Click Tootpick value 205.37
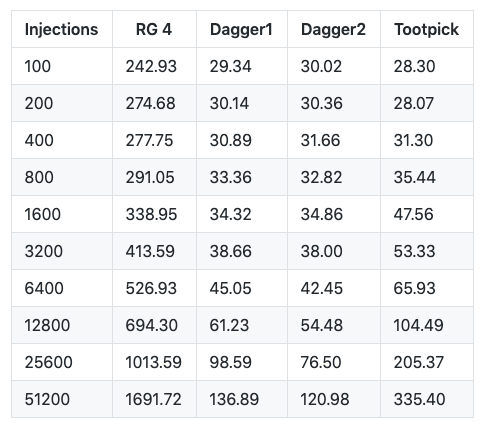 point(419,362)
